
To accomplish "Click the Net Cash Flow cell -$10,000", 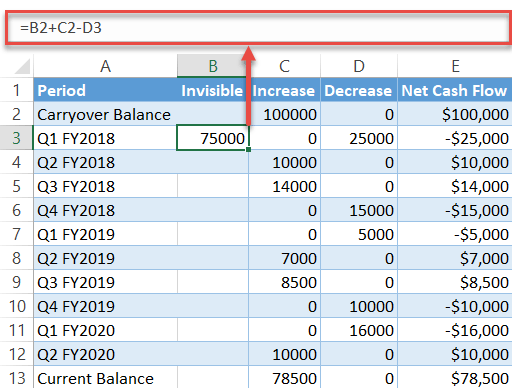I will click(x=455, y=306).
